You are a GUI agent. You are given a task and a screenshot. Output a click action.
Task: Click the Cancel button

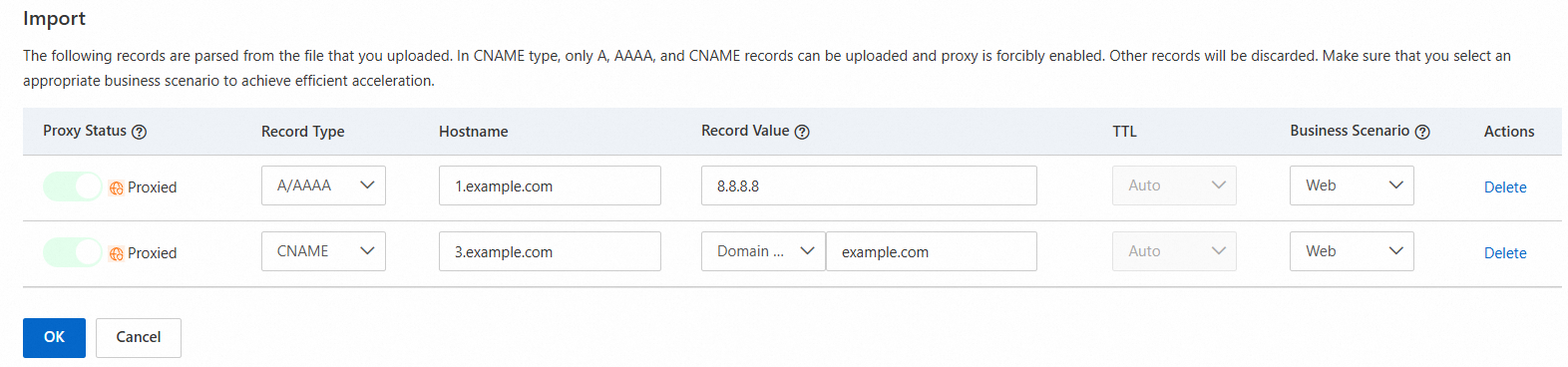pos(139,338)
